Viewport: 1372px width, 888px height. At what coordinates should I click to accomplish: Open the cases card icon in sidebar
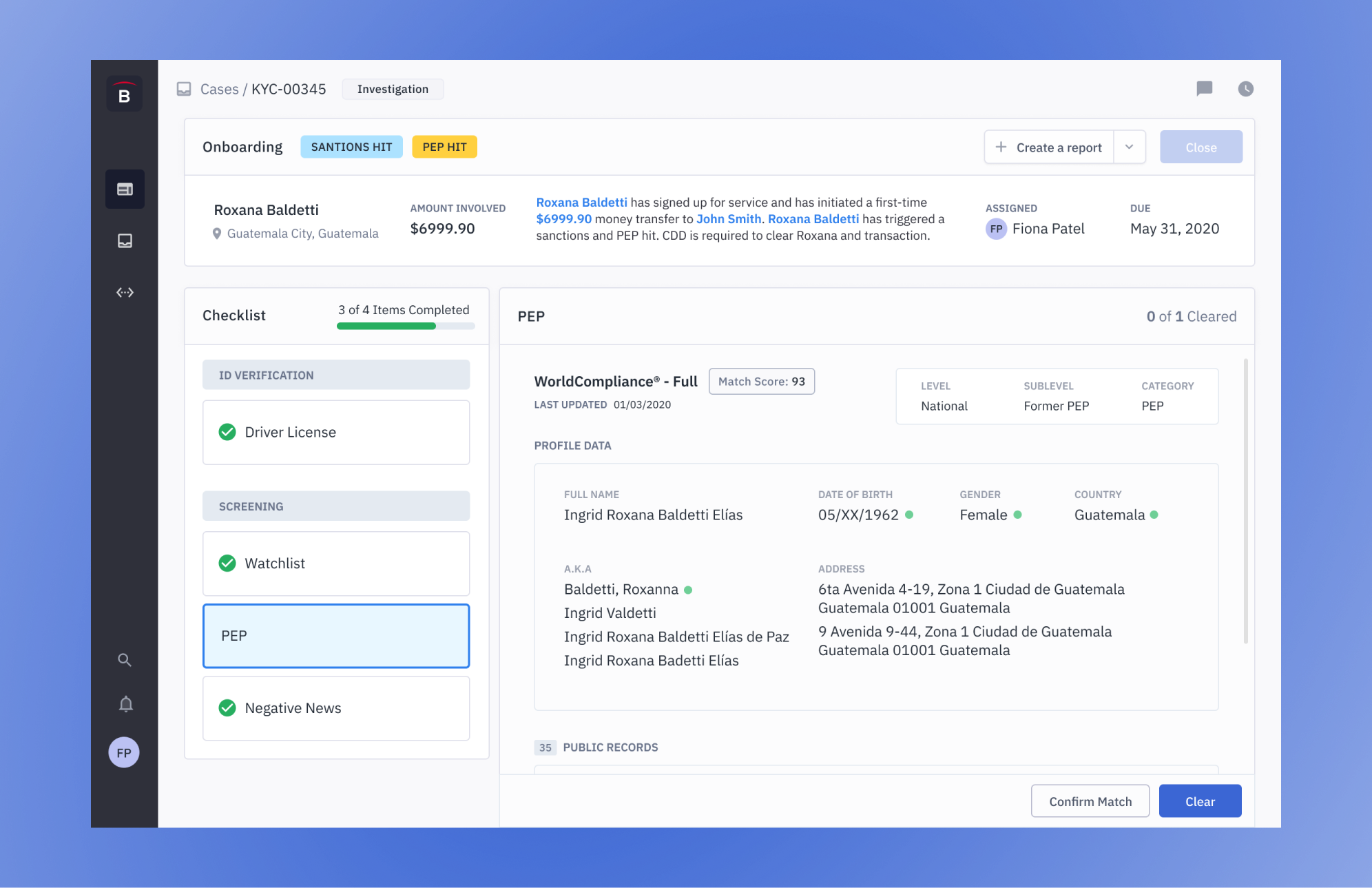(x=125, y=189)
